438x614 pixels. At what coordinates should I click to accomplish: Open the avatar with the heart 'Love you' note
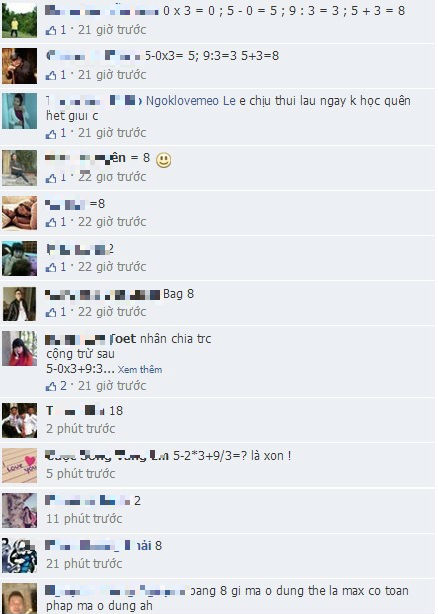tap(20, 465)
